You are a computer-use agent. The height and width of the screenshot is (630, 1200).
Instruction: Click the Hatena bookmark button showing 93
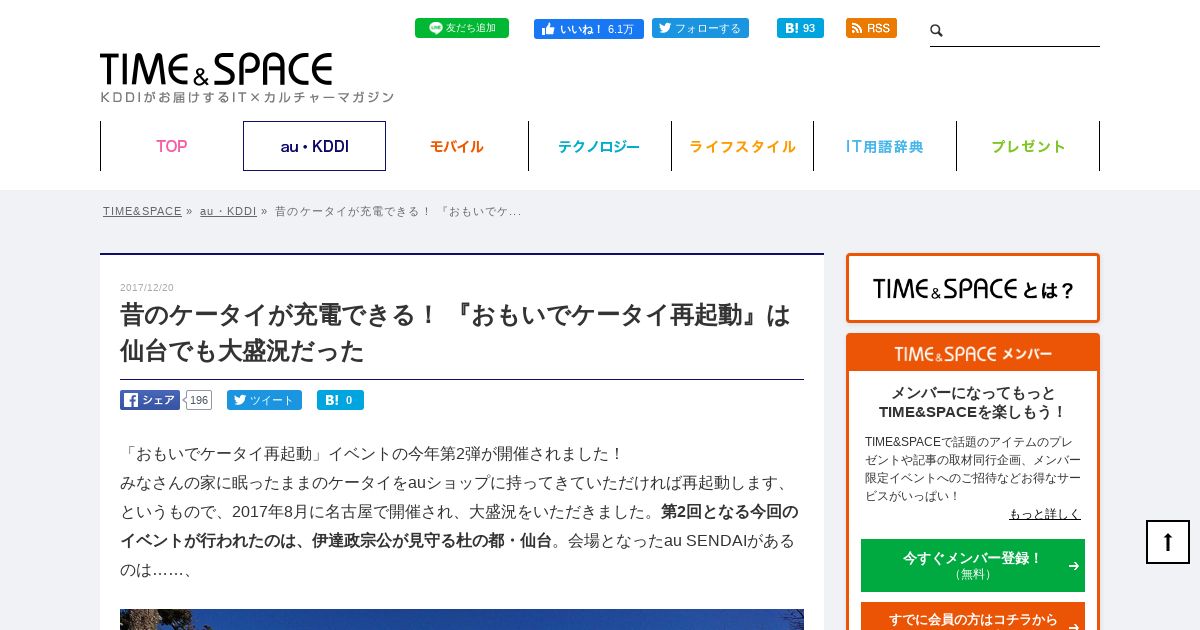pyautogui.click(x=800, y=28)
